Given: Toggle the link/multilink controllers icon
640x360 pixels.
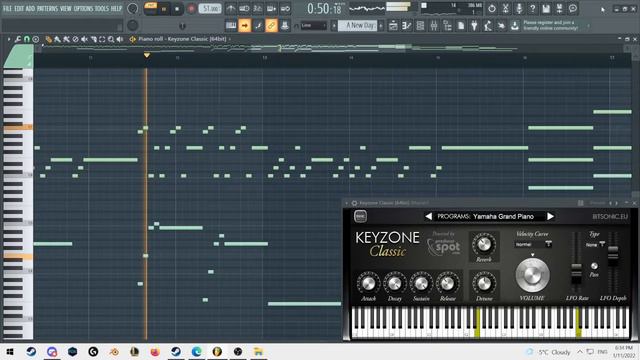Looking at the screenshot, I should pyautogui.click(x=271, y=25).
